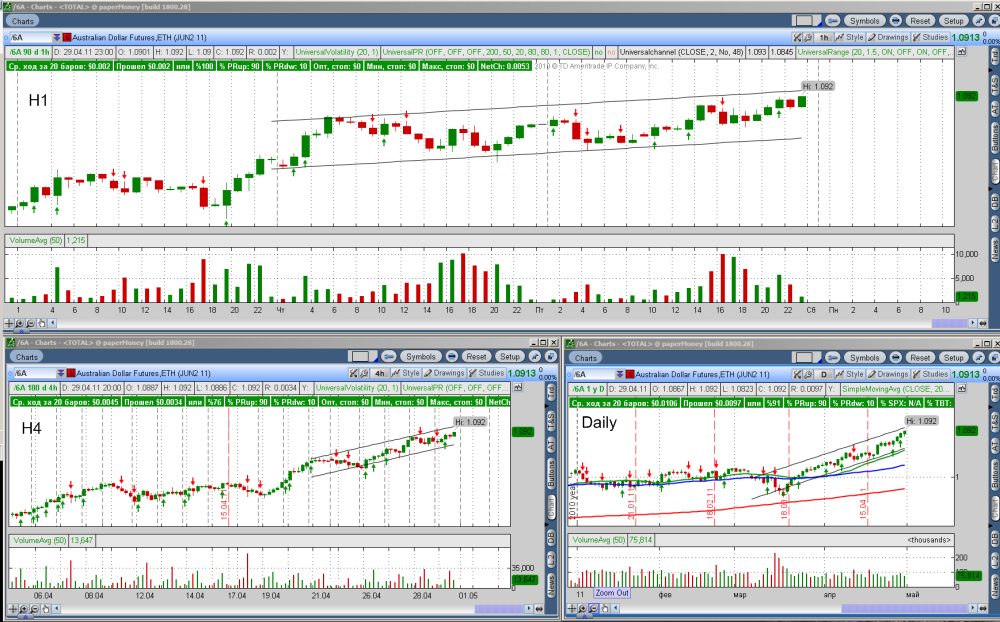Click the wrench settings icon in H1 toolbar
Screen dimensions: 1000x622
808,38
